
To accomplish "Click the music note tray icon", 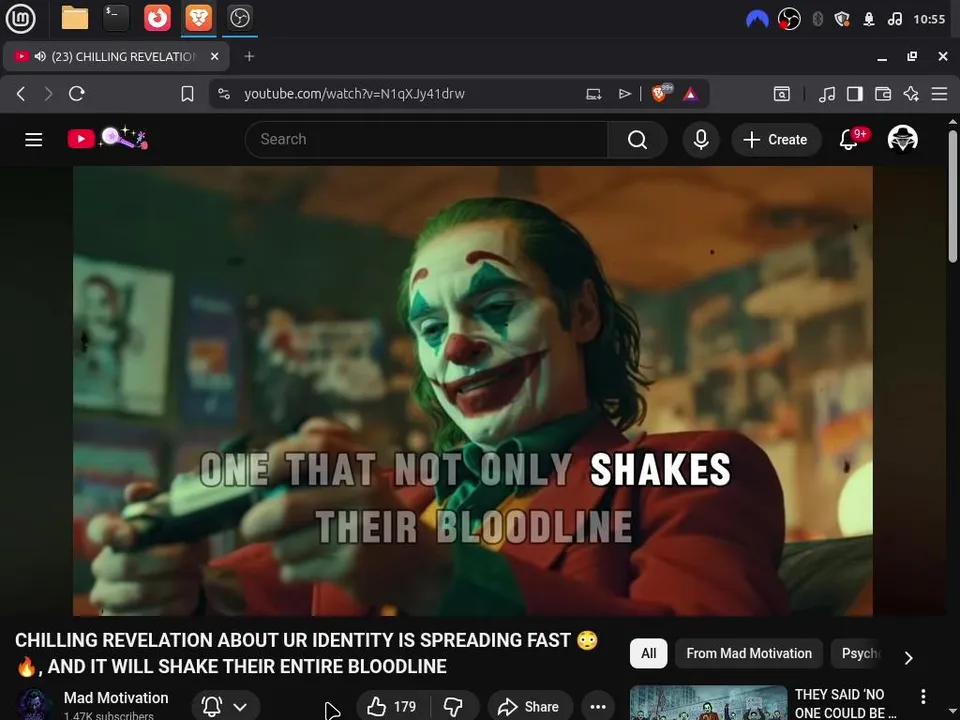I will point(894,19).
